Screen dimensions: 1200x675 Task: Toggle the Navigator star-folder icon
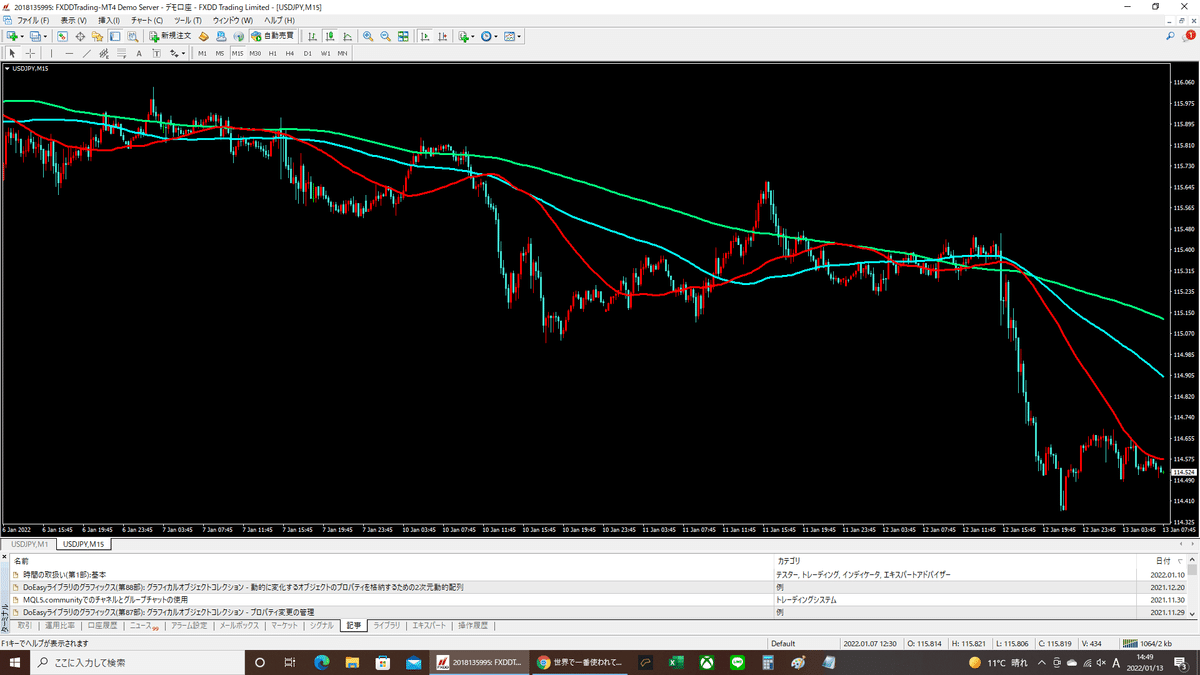click(97, 36)
